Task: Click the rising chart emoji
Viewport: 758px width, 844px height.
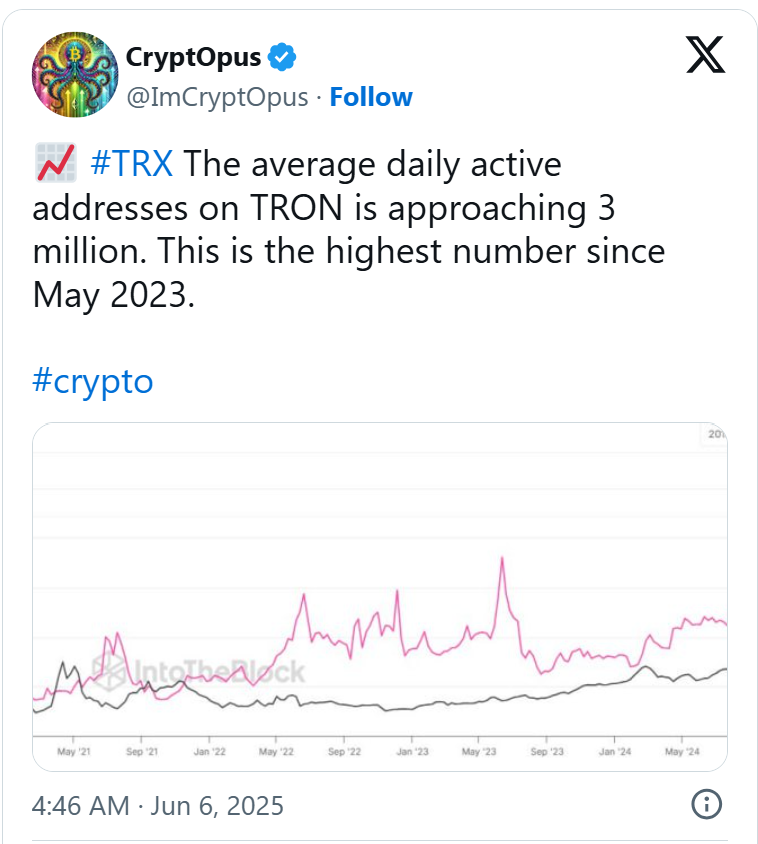Action: click(x=56, y=163)
